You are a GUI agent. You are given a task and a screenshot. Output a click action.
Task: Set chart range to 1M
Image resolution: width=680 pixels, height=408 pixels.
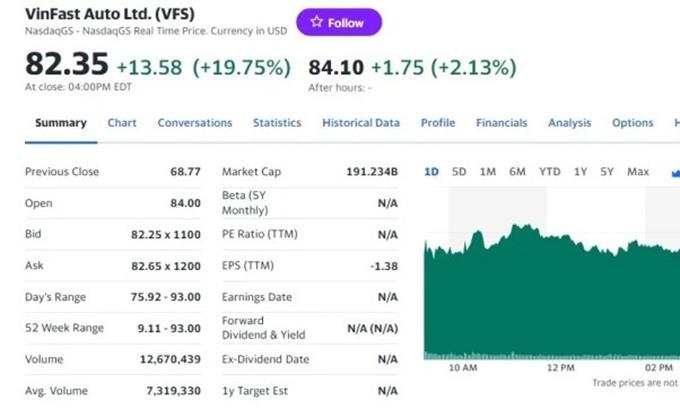(x=487, y=172)
